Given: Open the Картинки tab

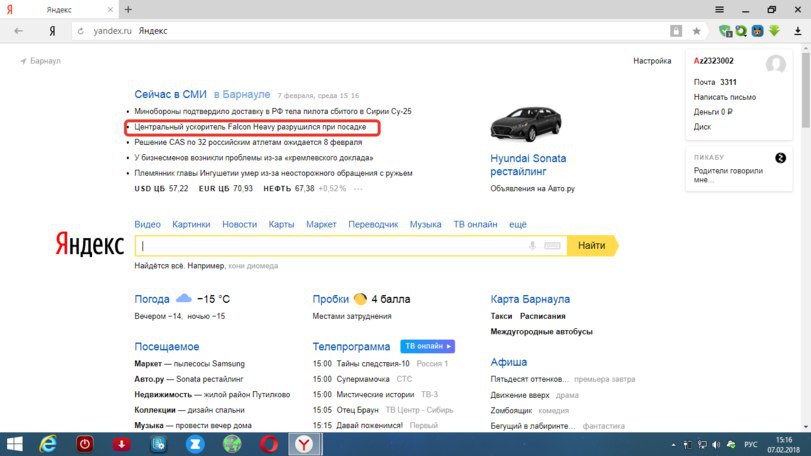Looking at the screenshot, I should pyautogui.click(x=191, y=224).
